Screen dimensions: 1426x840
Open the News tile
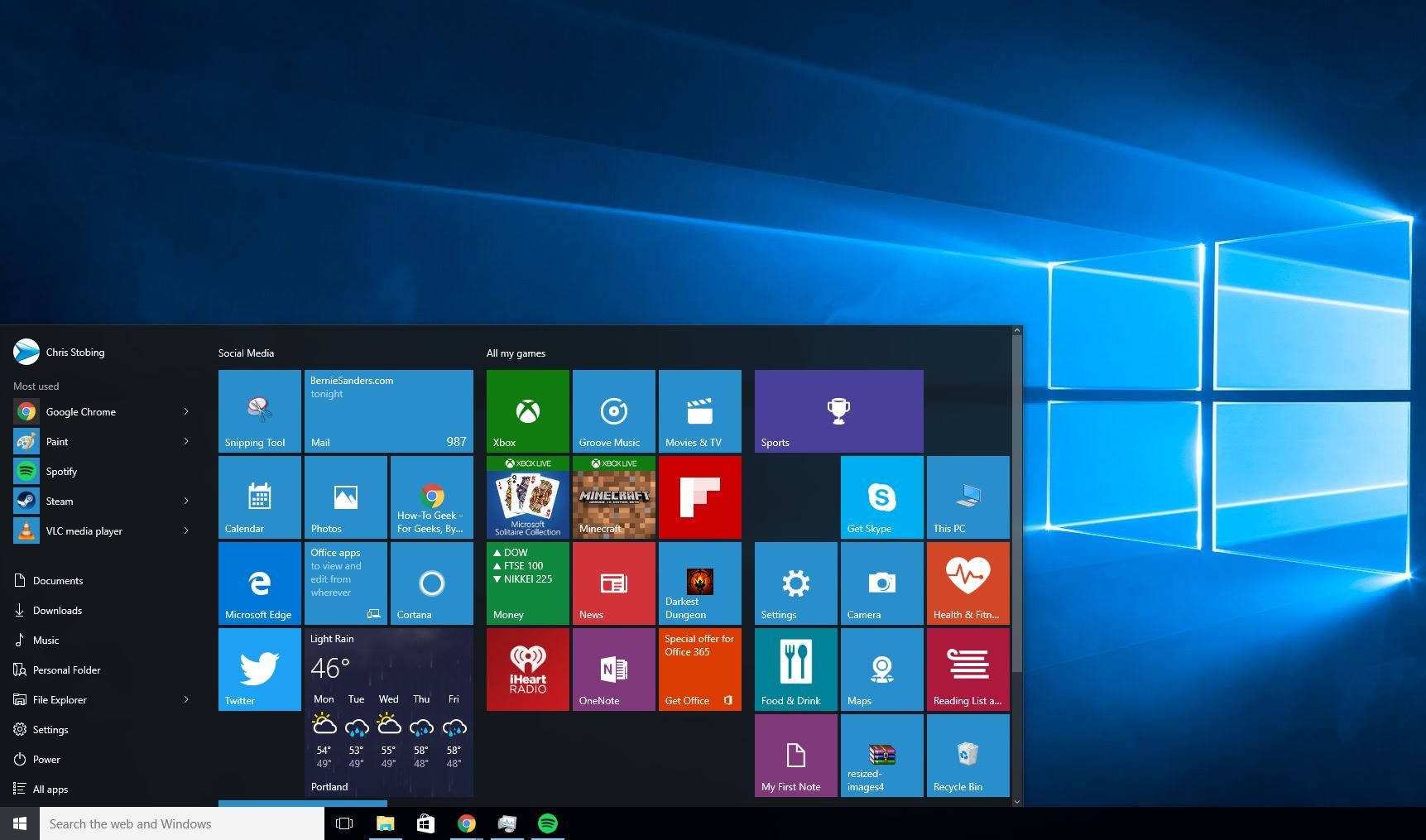614,583
